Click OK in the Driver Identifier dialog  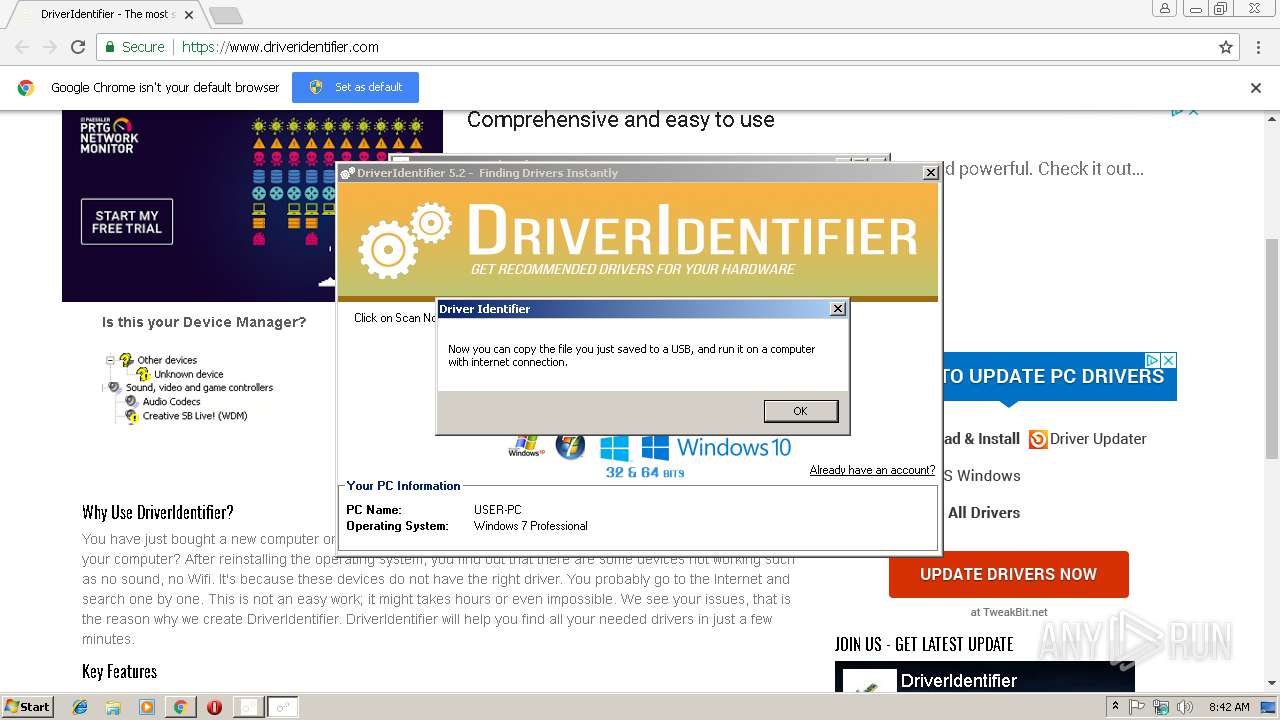pos(800,411)
